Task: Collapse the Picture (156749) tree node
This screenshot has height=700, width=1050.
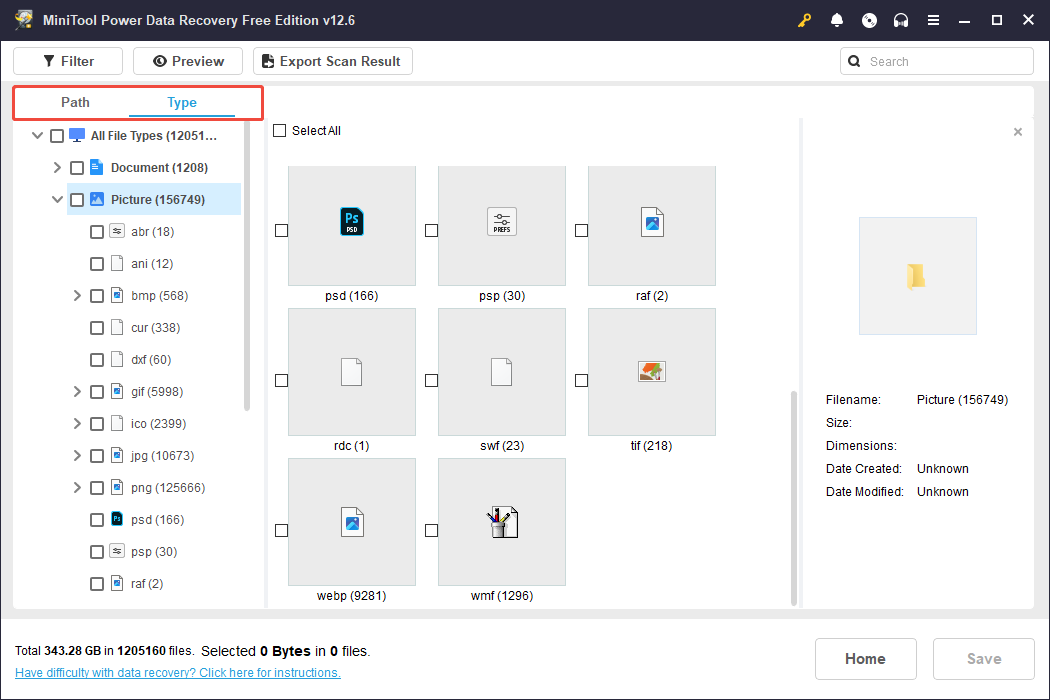Action: coord(57,200)
